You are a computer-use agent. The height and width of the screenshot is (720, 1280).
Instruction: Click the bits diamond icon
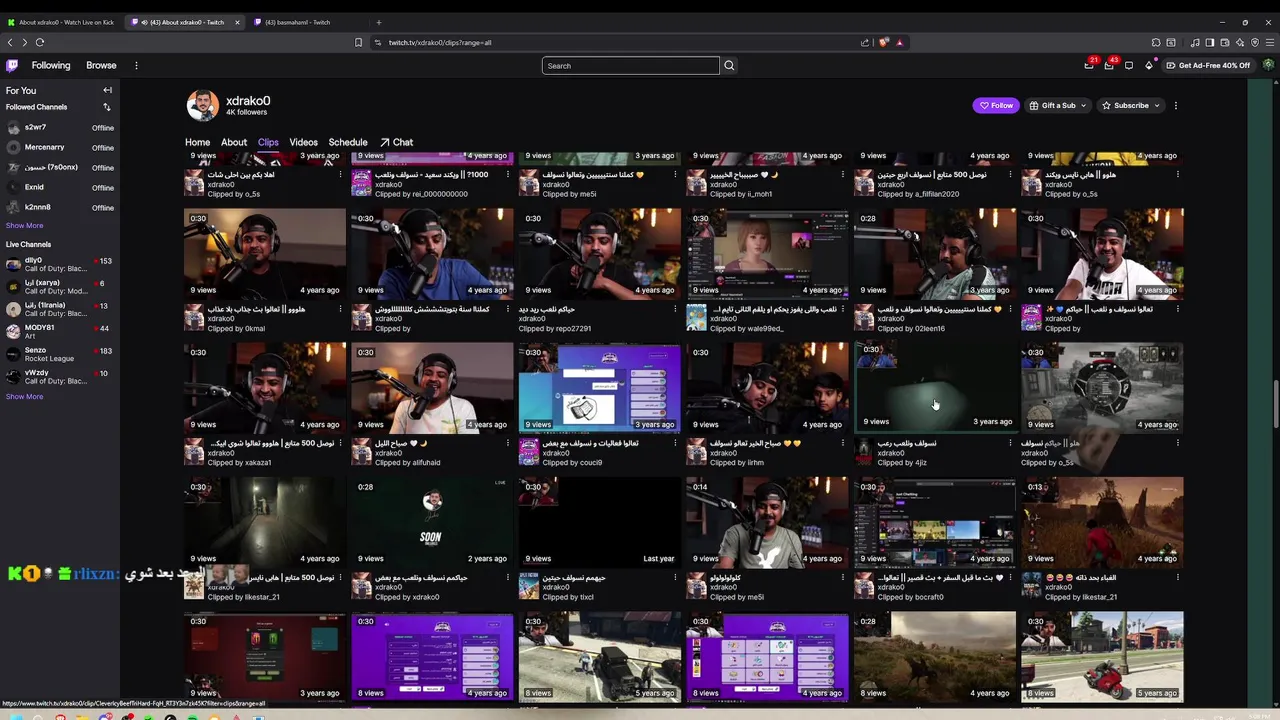1149,65
